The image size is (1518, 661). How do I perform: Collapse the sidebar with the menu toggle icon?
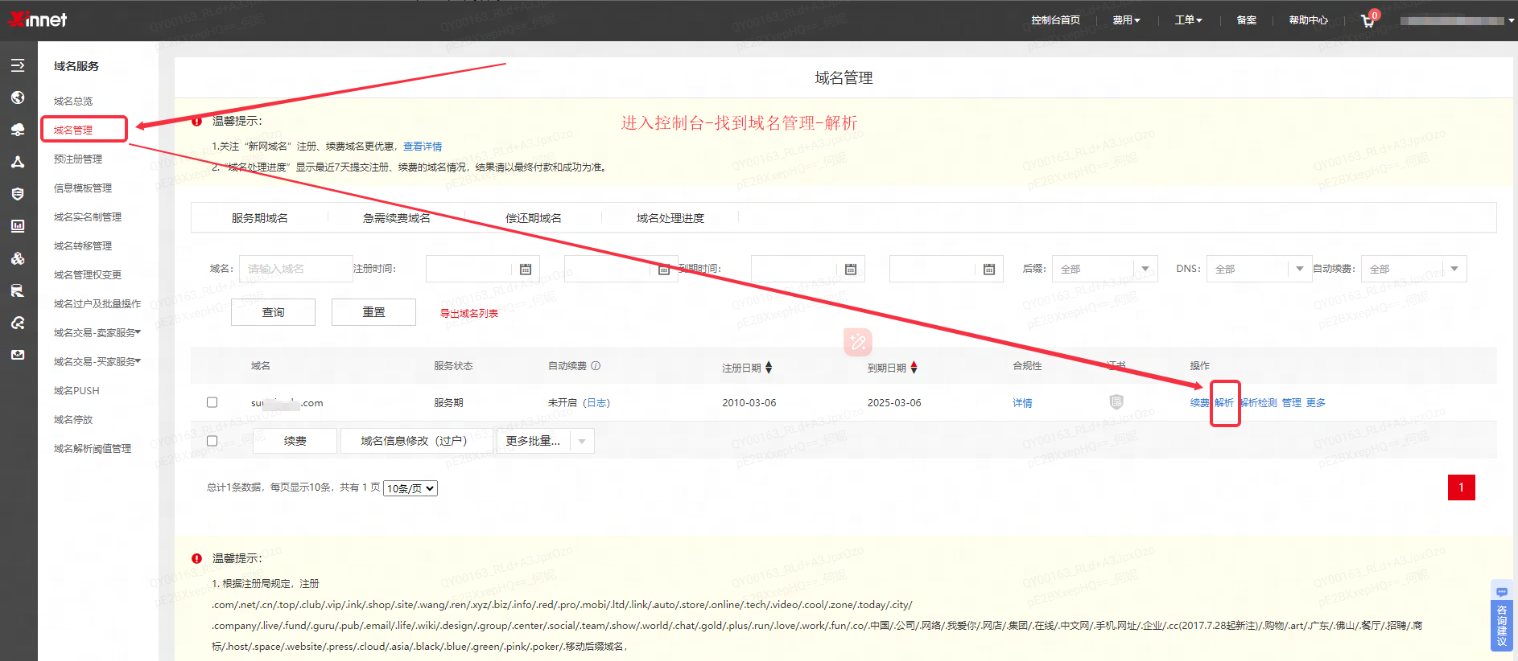pos(17,66)
